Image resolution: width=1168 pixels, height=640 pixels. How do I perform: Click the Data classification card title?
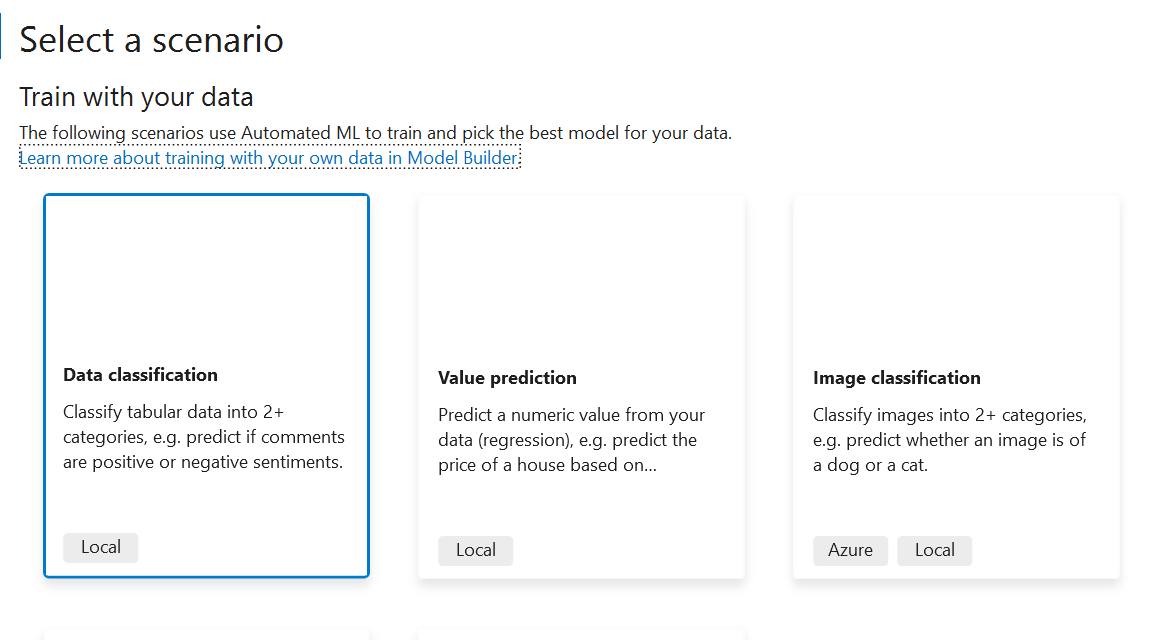click(x=140, y=374)
